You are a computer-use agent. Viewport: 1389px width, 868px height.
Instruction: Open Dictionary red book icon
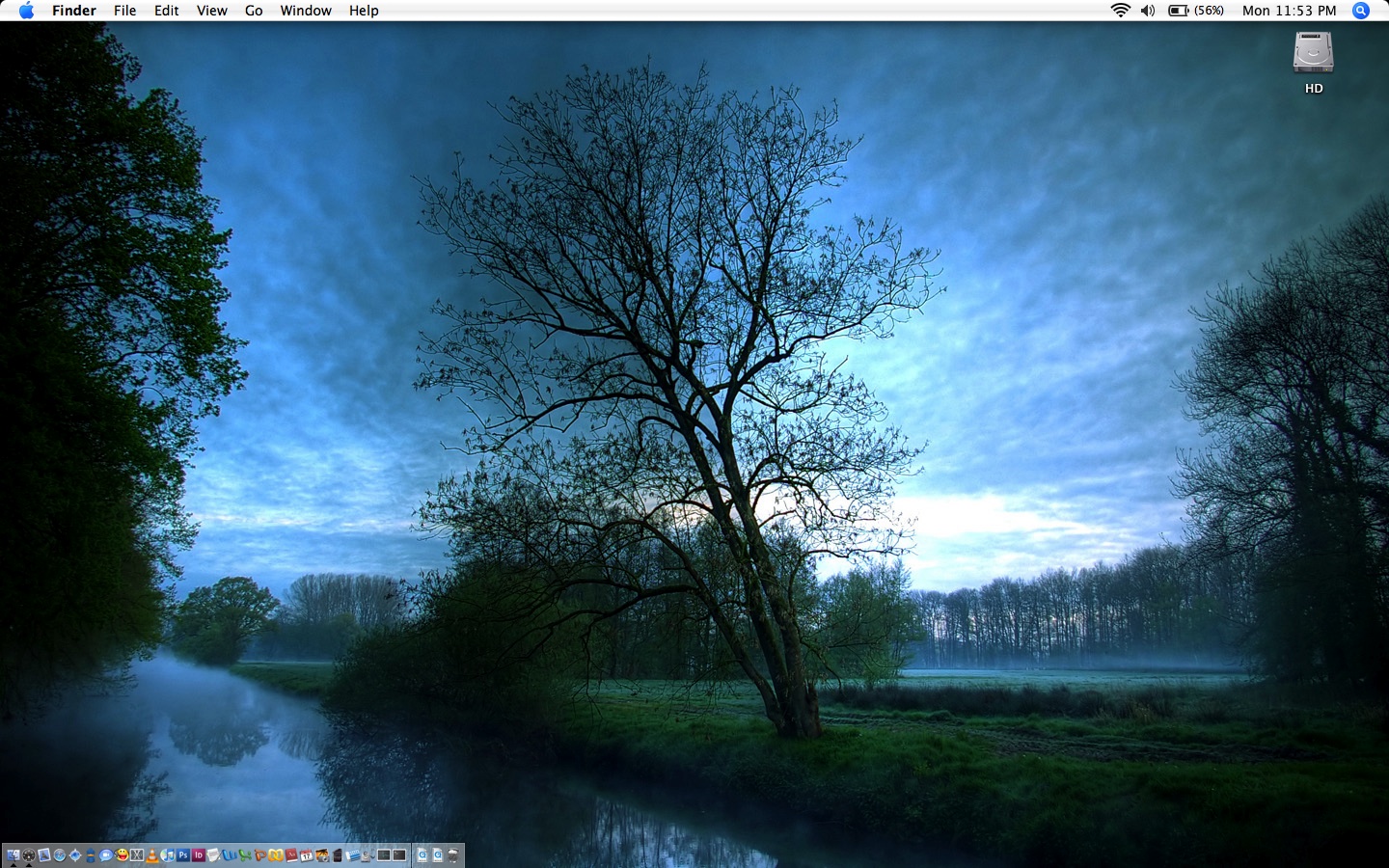(x=291, y=854)
